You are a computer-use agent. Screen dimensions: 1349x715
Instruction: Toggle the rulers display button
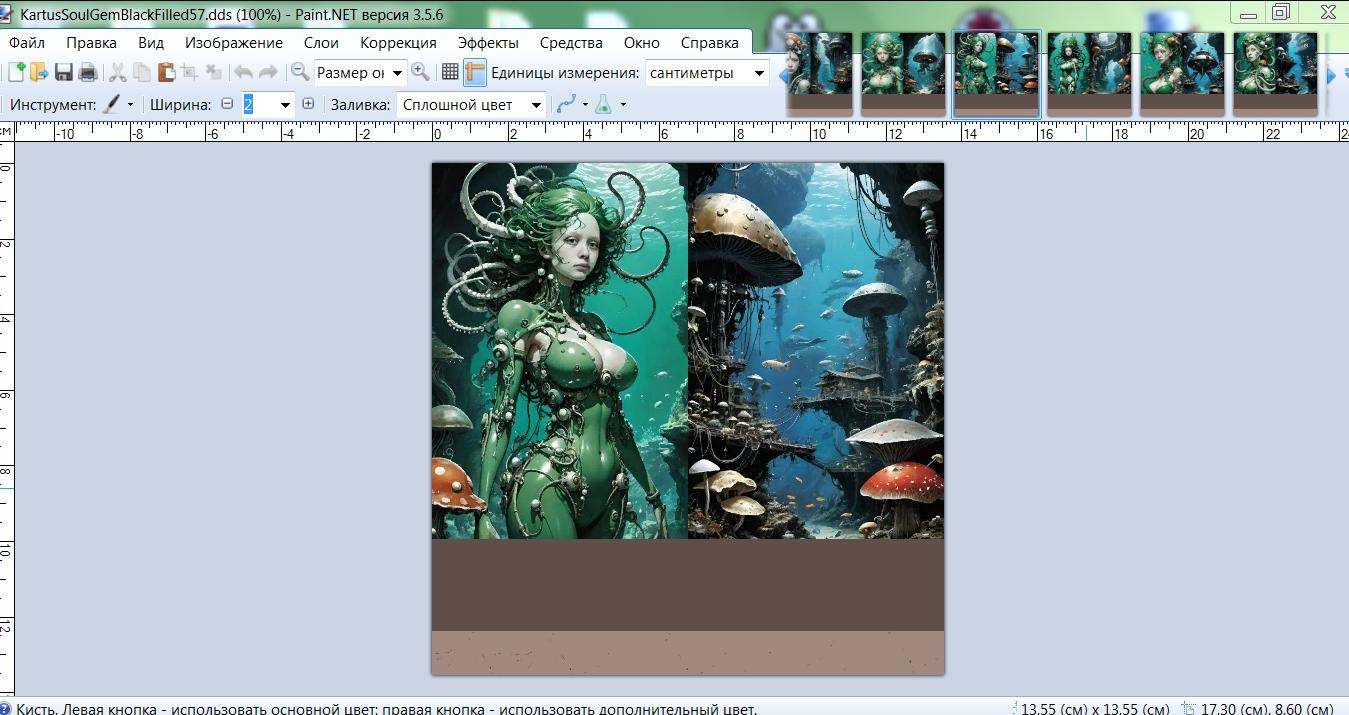tap(474, 72)
